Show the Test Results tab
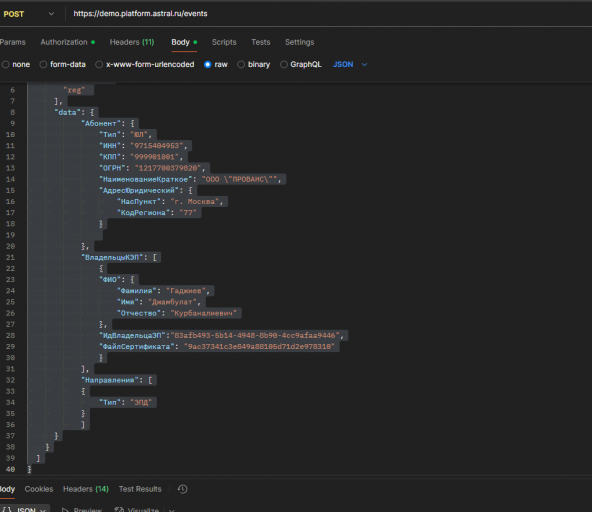 point(140,489)
